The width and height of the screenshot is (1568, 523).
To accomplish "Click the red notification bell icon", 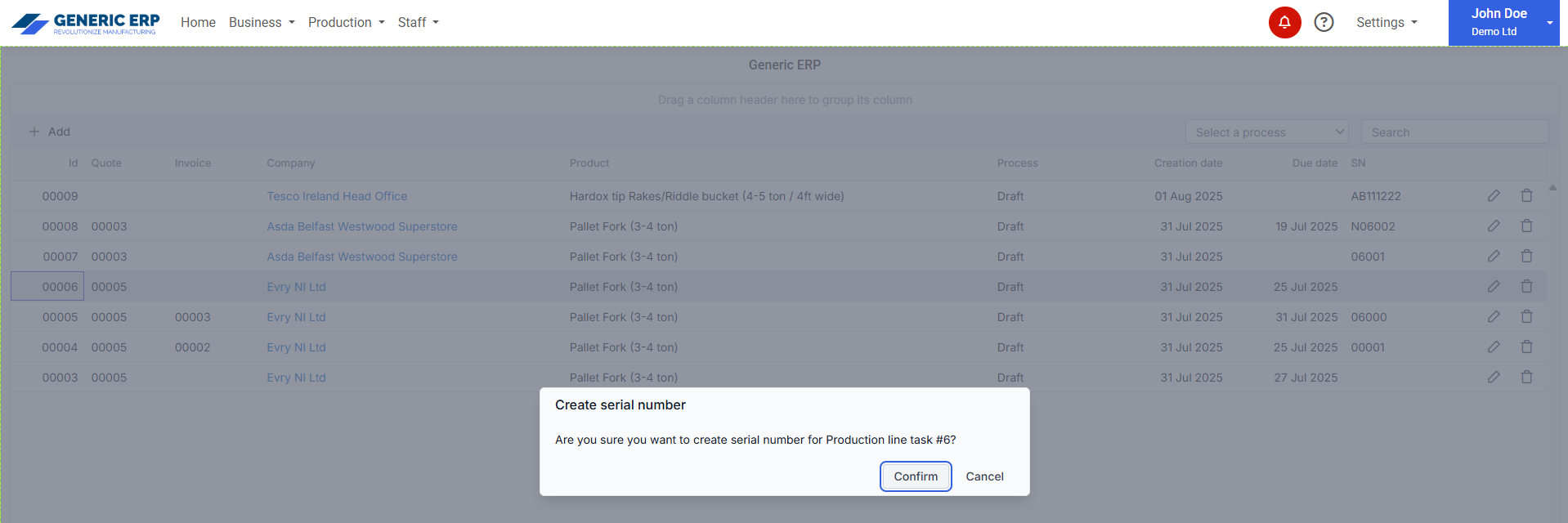I will click(x=1284, y=22).
